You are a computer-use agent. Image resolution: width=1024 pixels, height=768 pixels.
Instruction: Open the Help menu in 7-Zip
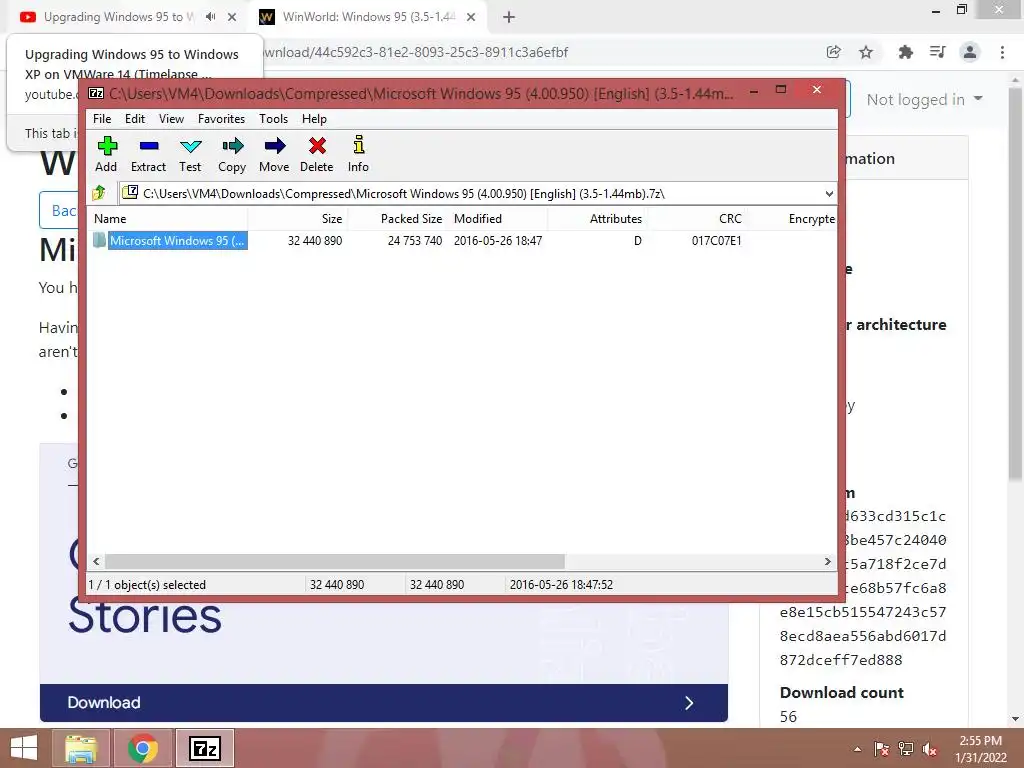coord(314,119)
